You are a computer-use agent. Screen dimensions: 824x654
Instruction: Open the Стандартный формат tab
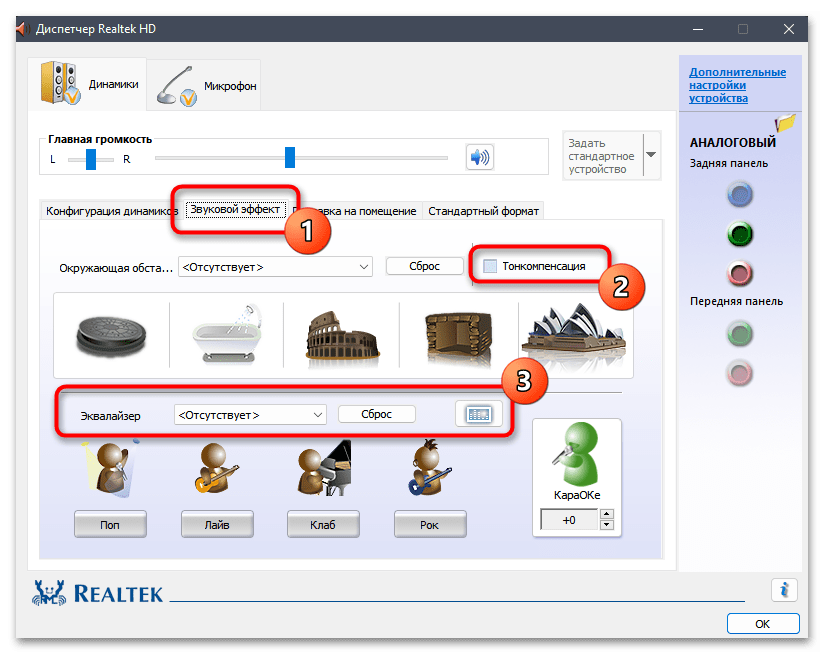(483, 211)
